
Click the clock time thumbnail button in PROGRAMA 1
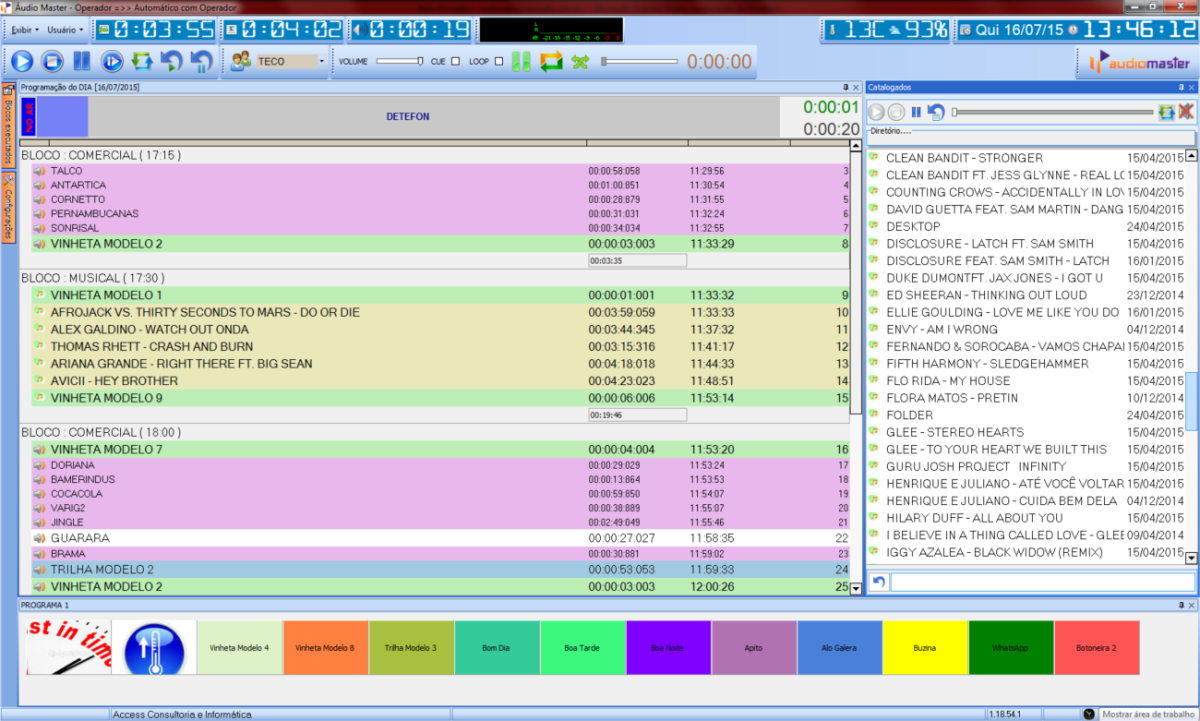[x=68, y=648]
